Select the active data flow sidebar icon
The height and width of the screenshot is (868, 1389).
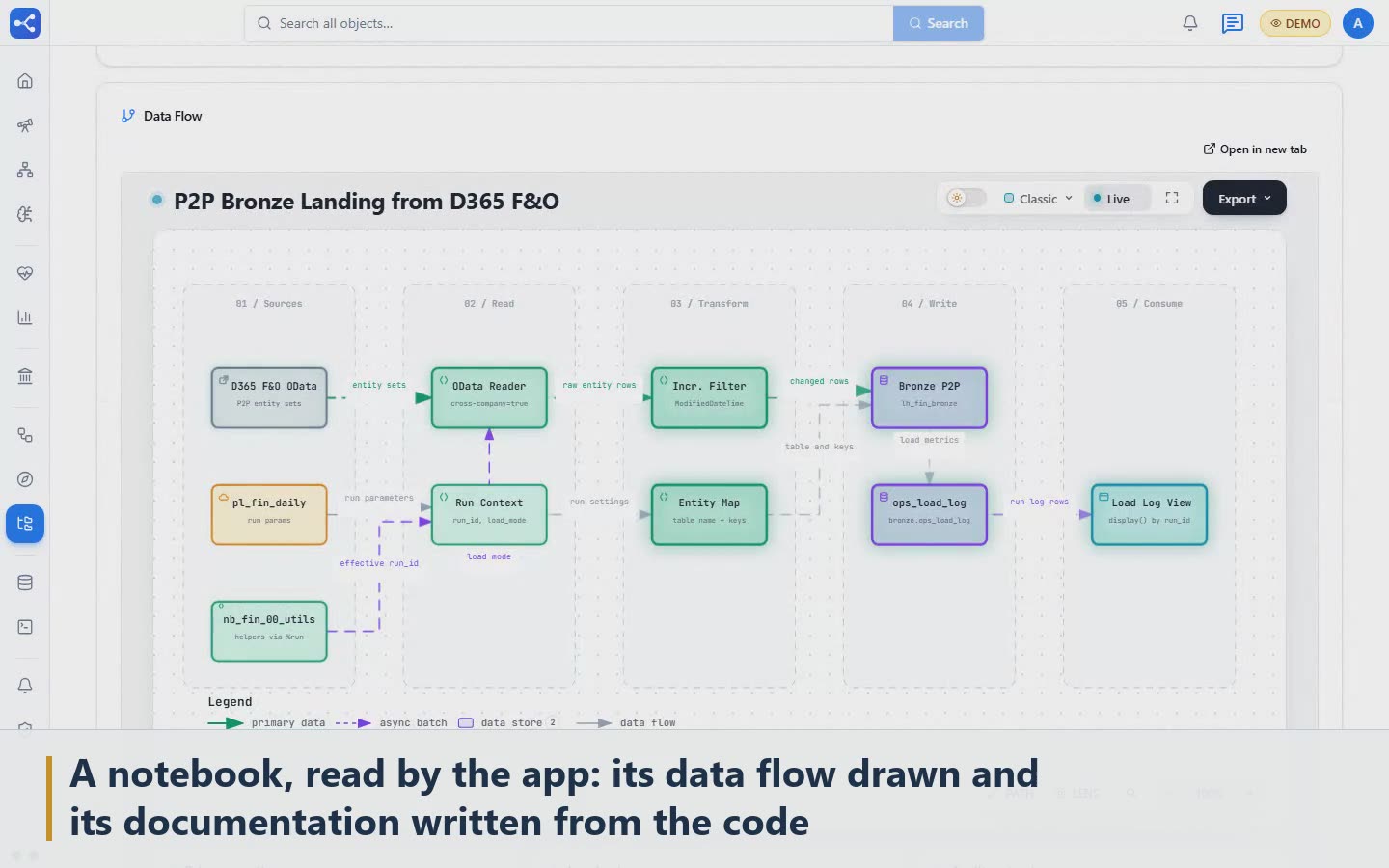(x=25, y=524)
